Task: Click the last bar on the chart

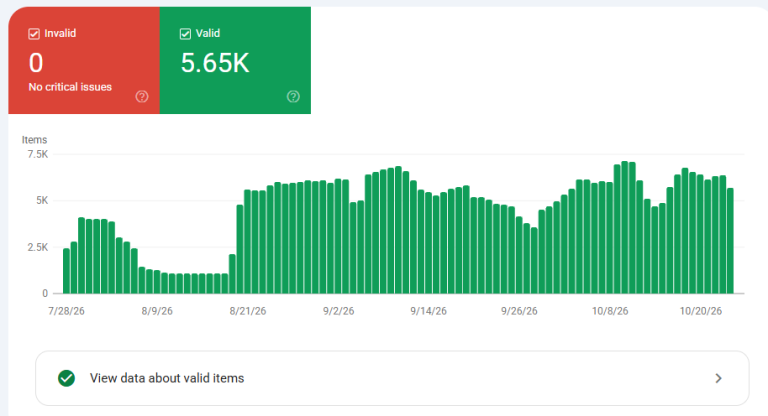Action: pyautogui.click(x=730, y=241)
